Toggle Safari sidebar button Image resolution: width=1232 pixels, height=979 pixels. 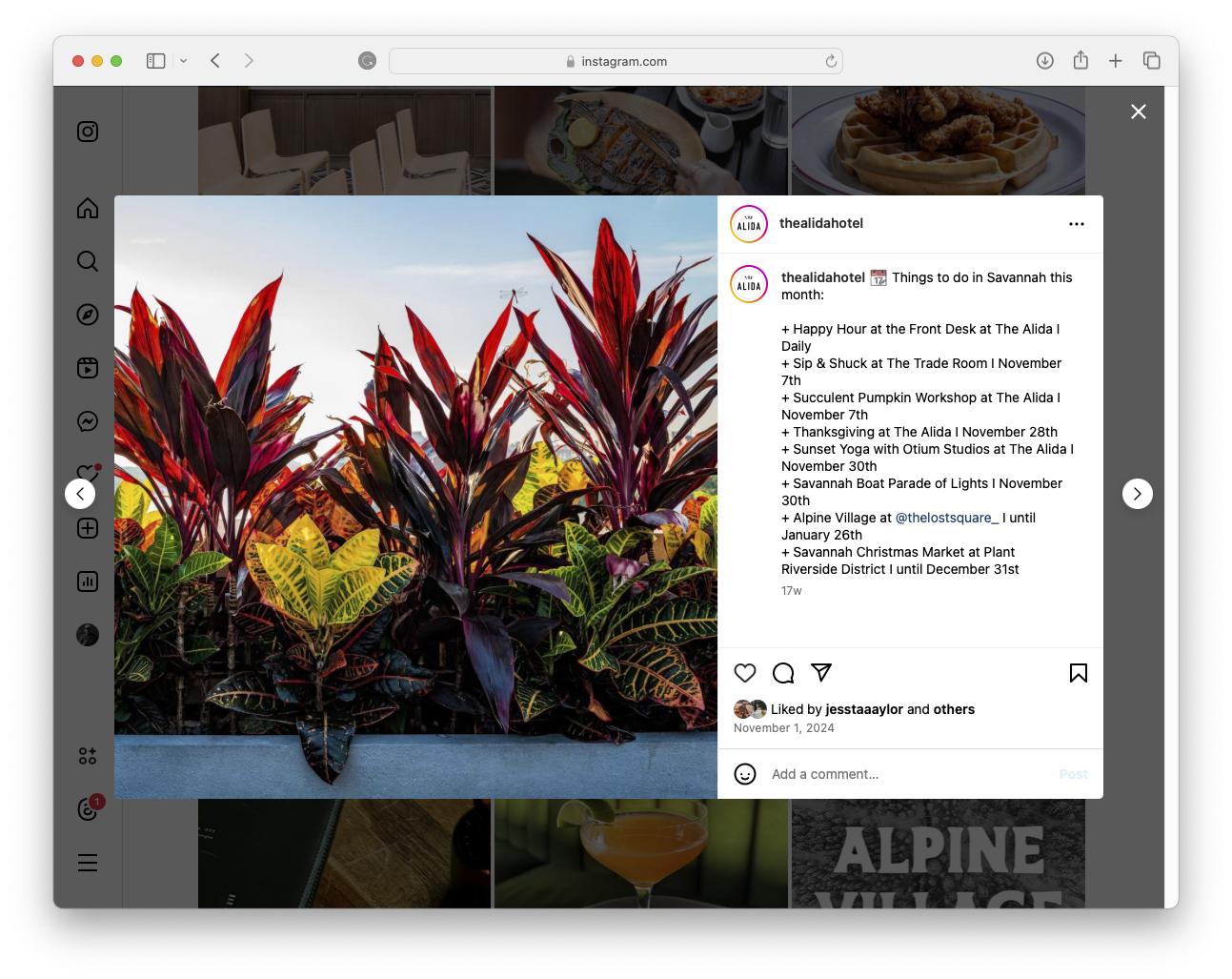(156, 61)
